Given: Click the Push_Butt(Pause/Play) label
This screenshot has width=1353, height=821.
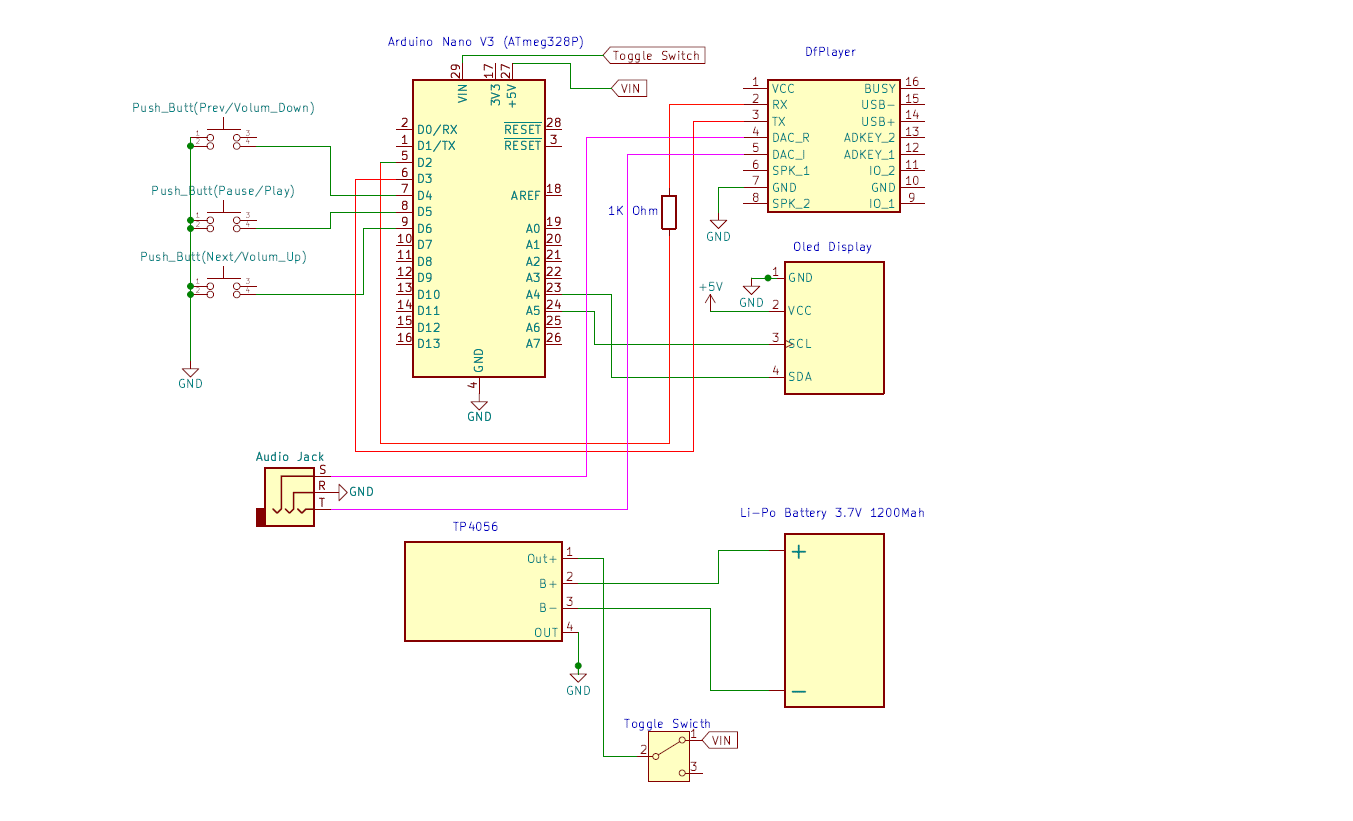Looking at the screenshot, I should pos(223,190).
